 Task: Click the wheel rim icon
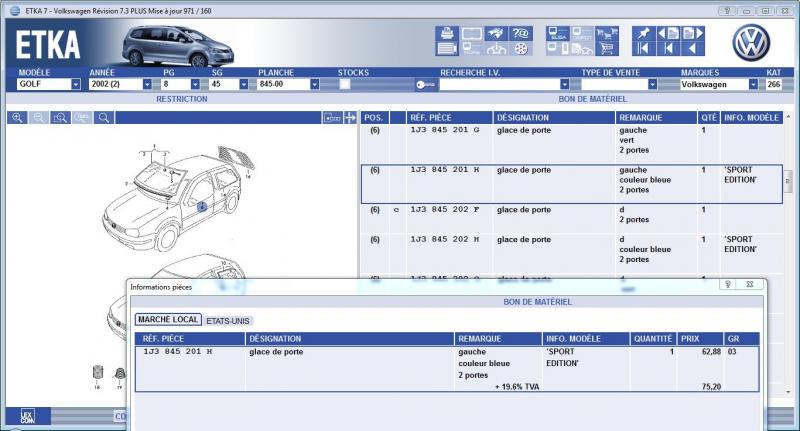point(520,48)
